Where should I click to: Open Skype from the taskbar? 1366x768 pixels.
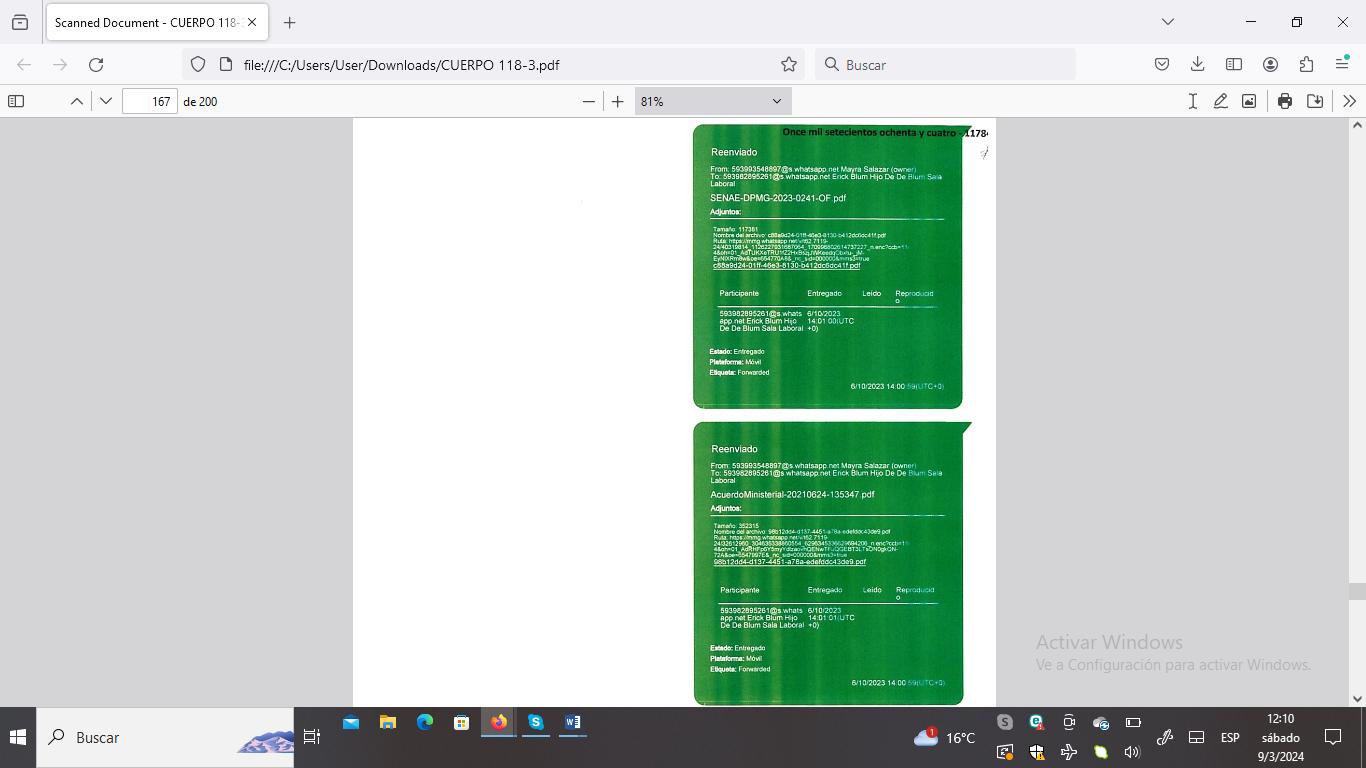point(535,722)
